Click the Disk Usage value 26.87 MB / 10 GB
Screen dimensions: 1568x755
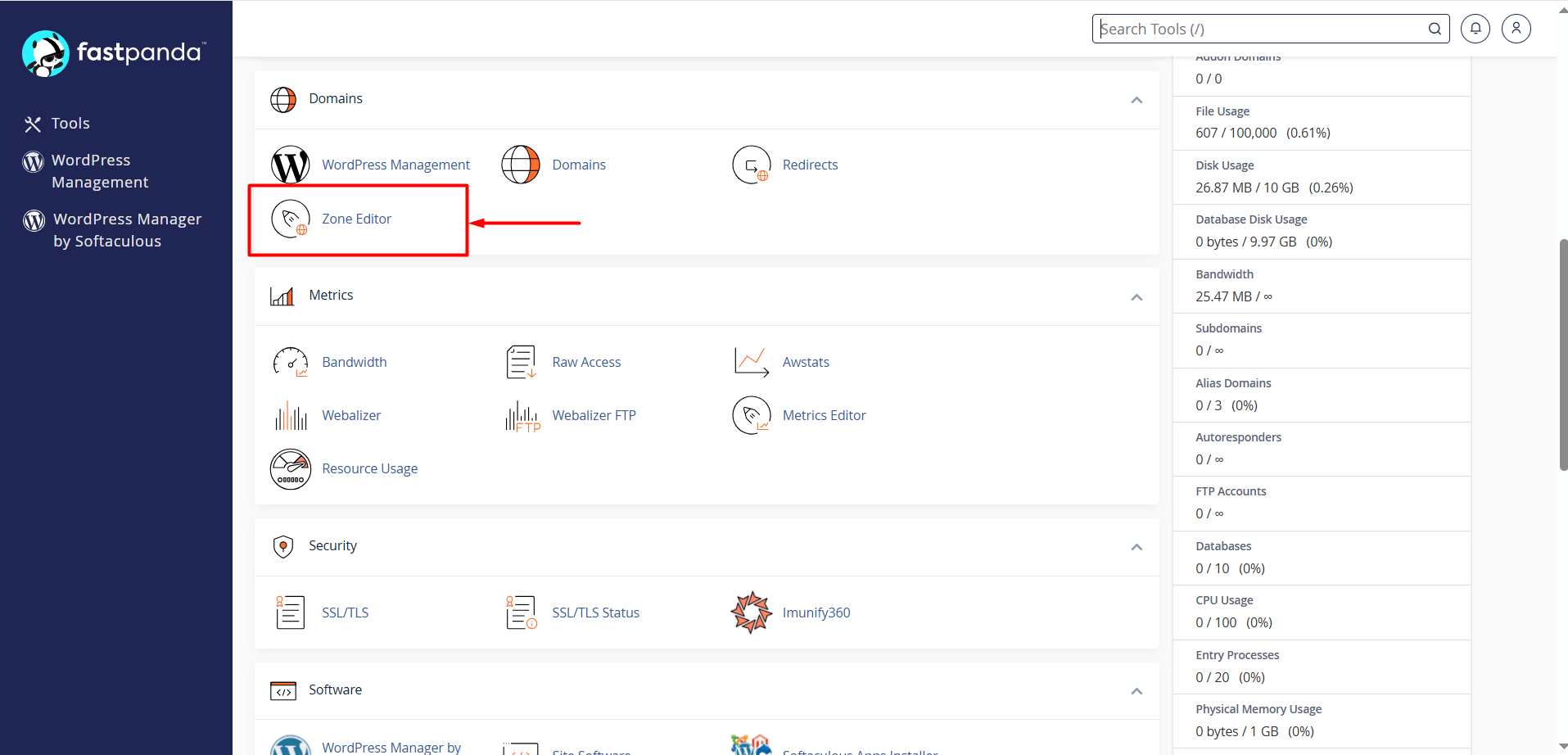[x=1247, y=188]
